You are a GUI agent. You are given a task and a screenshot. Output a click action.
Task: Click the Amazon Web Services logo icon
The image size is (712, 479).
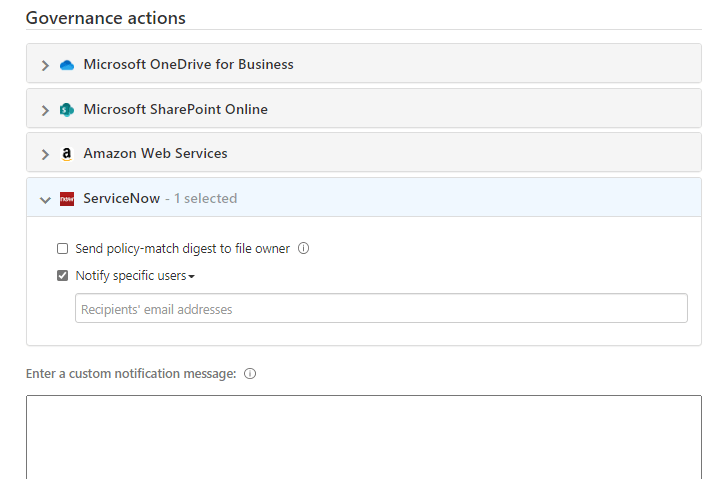pyautogui.click(x=67, y=154)
